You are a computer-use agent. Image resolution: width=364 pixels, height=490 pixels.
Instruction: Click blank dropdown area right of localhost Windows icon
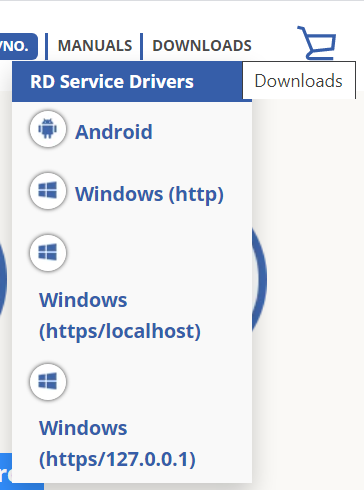[158, 252]
